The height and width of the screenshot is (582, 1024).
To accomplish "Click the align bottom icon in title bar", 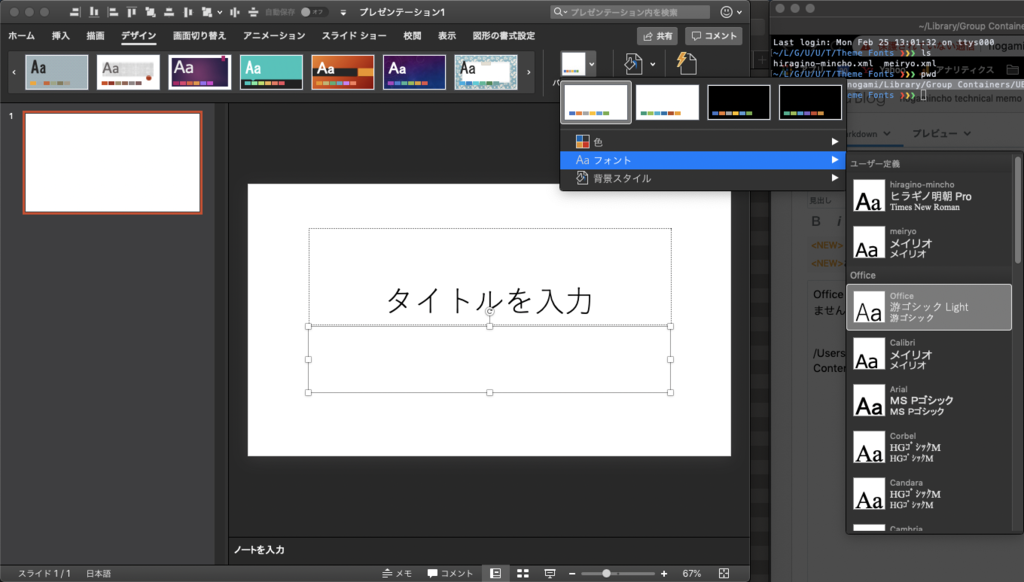I will (94, 12).
